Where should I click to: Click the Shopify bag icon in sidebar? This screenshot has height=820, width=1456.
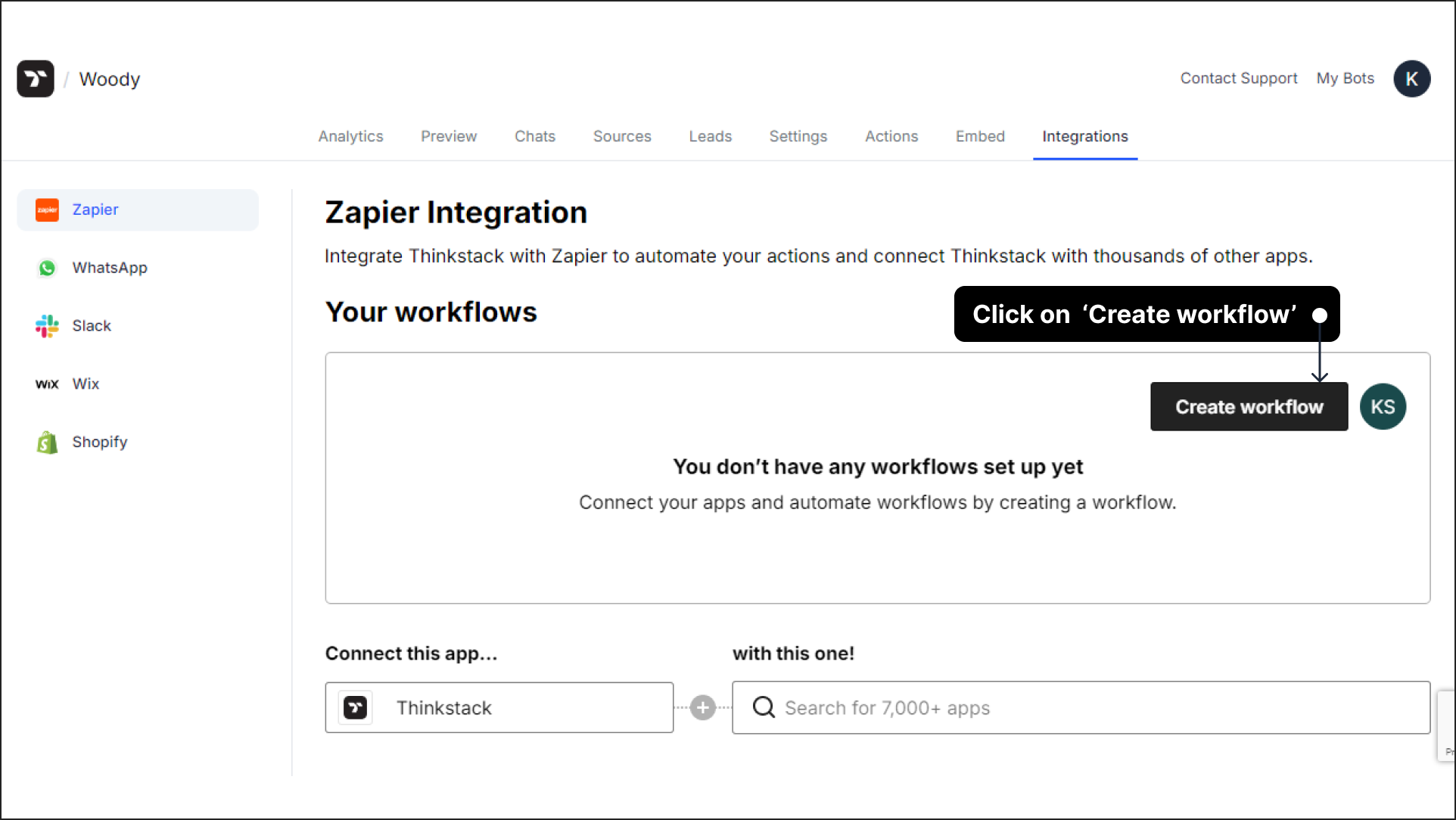tap(47, 443)
